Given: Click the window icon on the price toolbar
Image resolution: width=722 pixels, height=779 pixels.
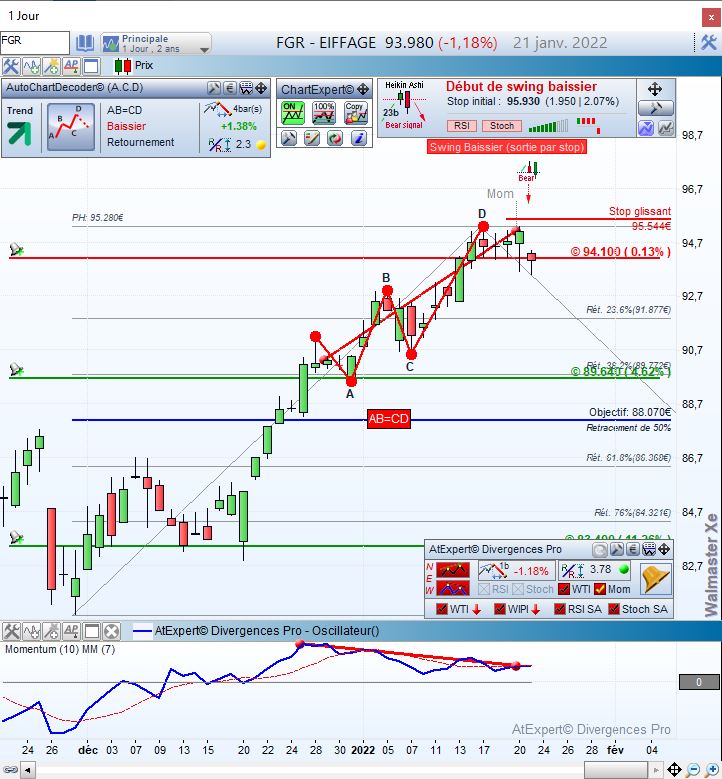Looking at the screenshot, I should (91, 66).
